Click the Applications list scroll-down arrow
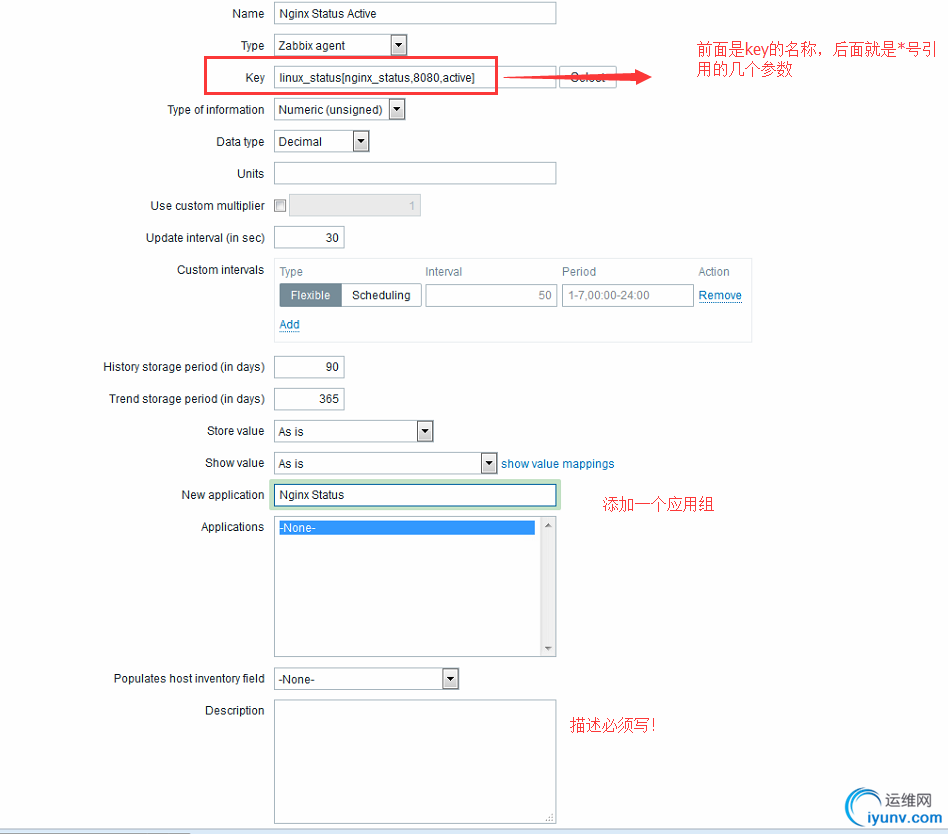The width and height of the screenshot is (948, 834). tap(548, 648)
